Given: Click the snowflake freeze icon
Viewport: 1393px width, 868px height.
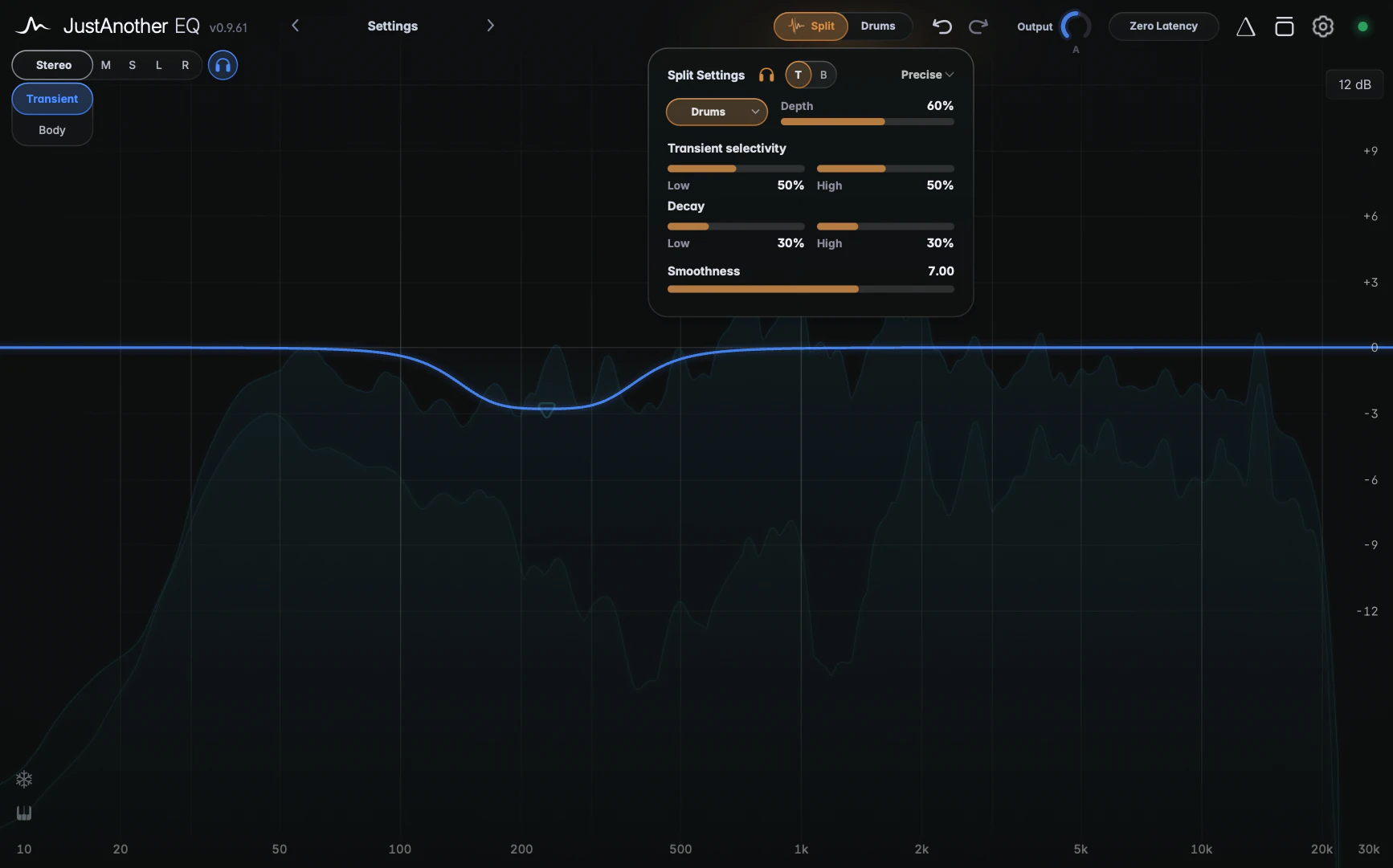Looking at the screenshot, I should point(24,779).
